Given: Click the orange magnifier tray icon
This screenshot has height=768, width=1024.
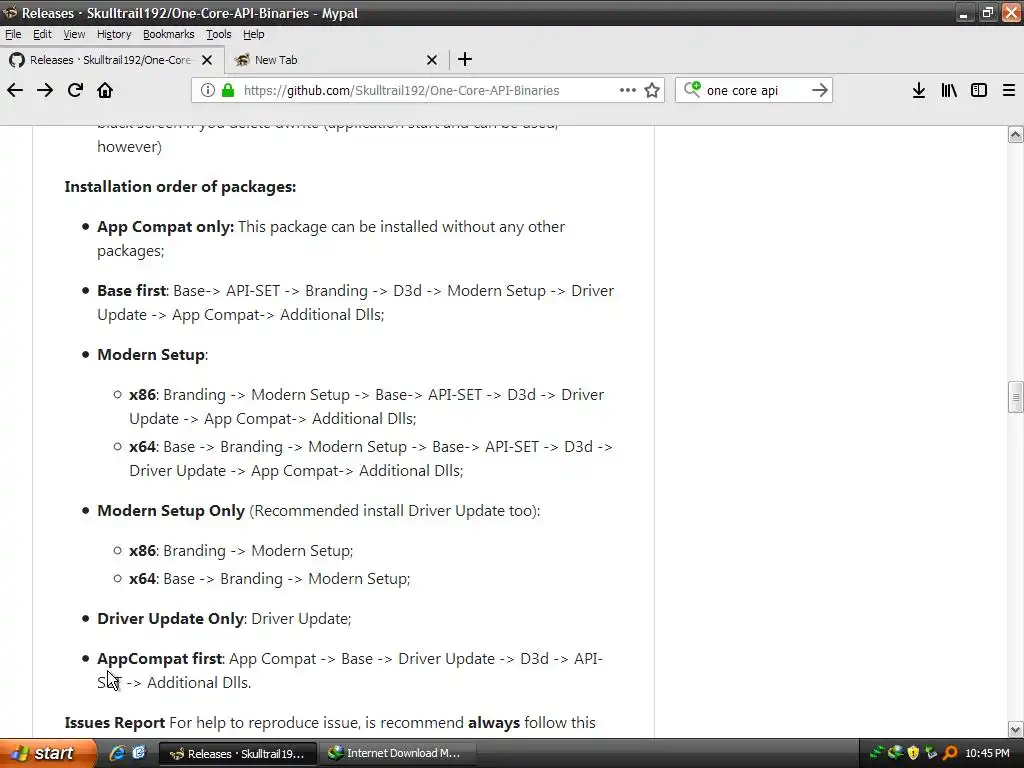Looking at the screenshot, I should coord(950,753).
